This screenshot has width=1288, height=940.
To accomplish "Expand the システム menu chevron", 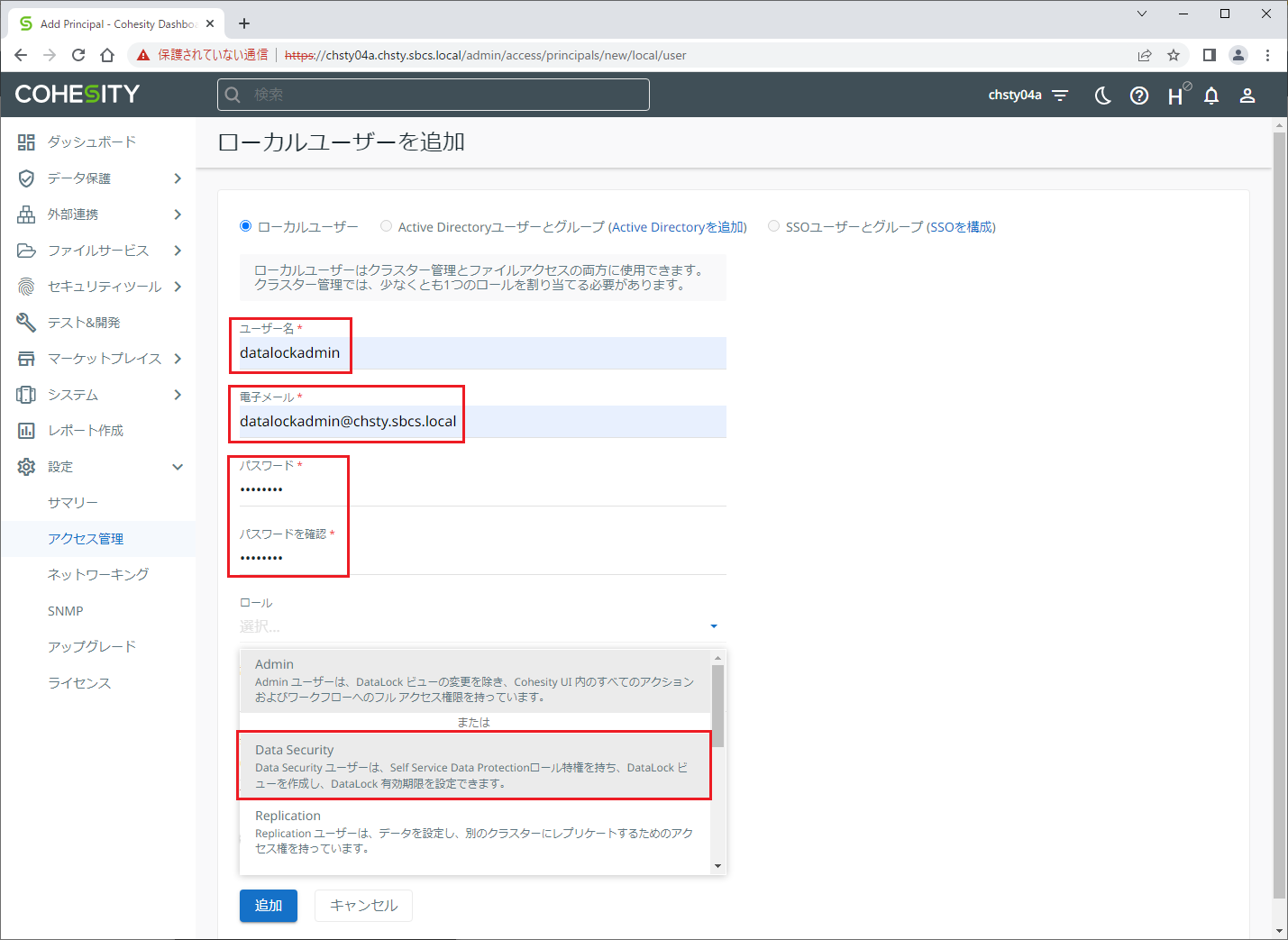I will pos(178,395).
